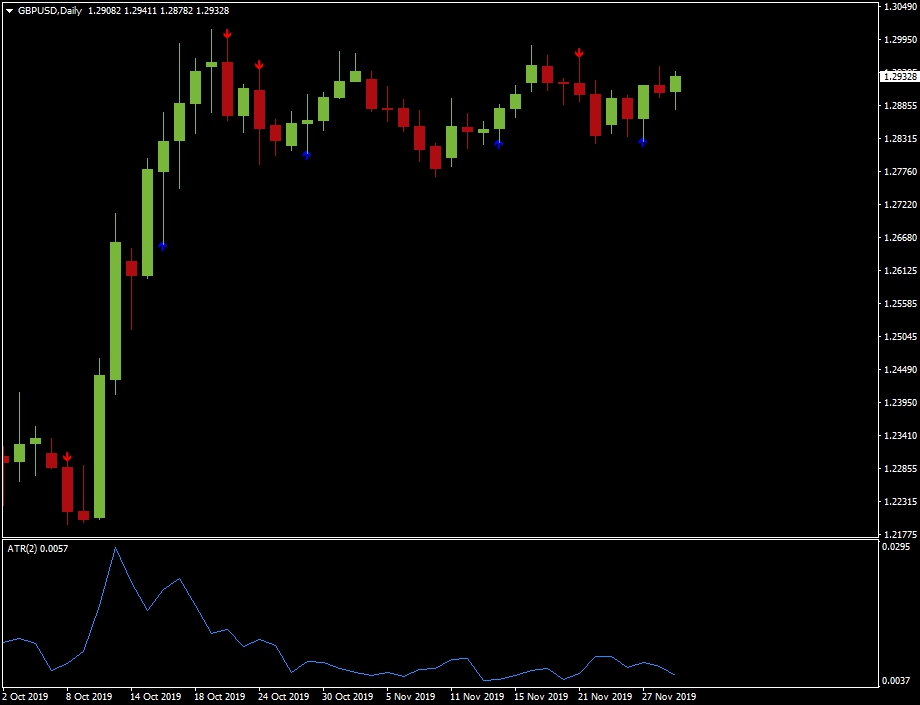Select the blue arrow below 29 Oct candle
Image resolution: width=920 pixels, height=705 pixels.
[x=307, y=154]
